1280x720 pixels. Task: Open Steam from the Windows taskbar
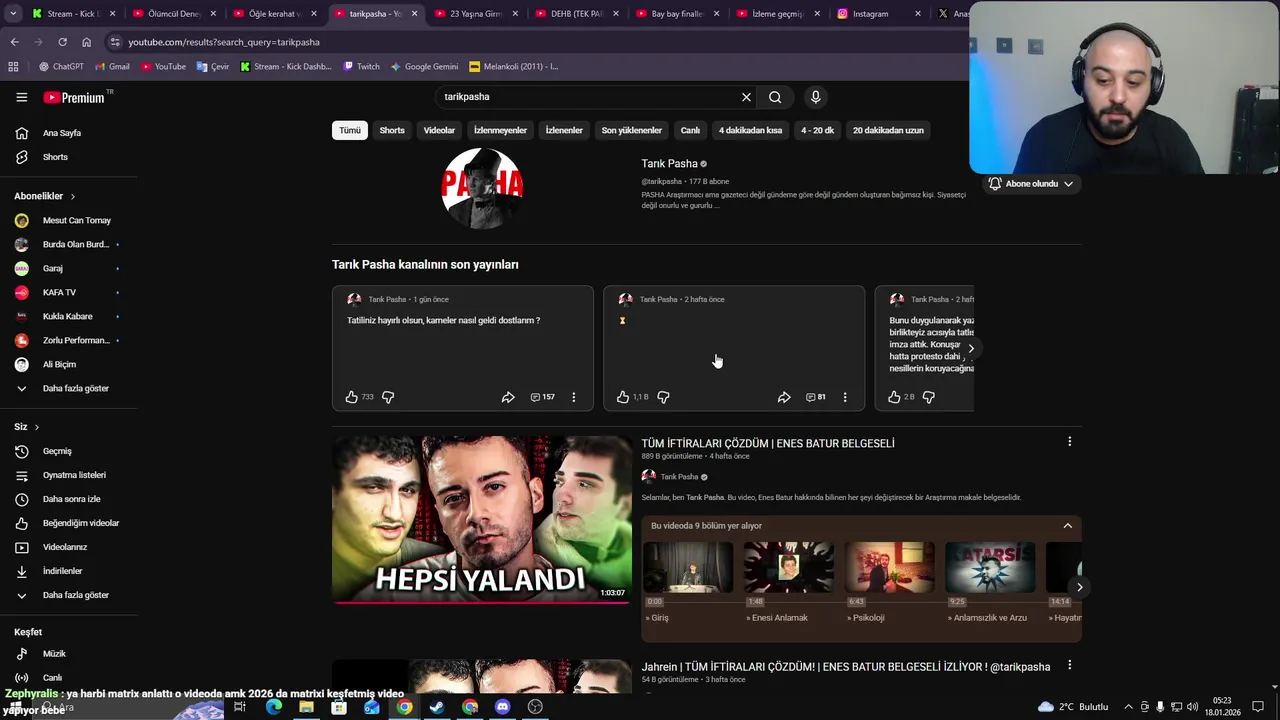click(437, 707)
